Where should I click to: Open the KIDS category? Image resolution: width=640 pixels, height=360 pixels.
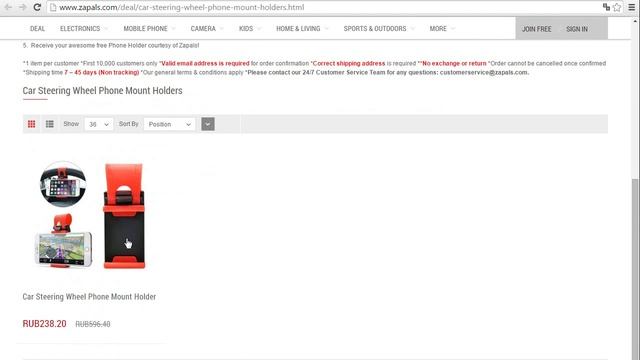246,29
